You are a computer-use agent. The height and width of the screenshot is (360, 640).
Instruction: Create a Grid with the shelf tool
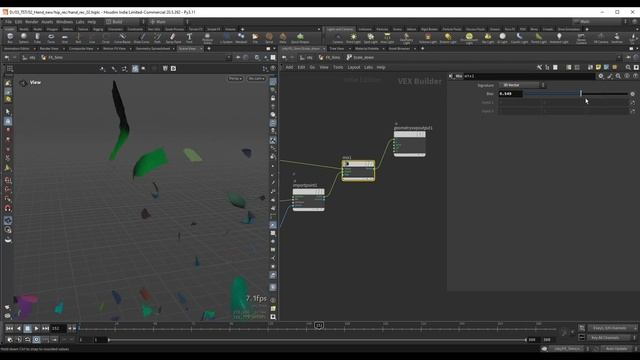(x=64, y=38)
